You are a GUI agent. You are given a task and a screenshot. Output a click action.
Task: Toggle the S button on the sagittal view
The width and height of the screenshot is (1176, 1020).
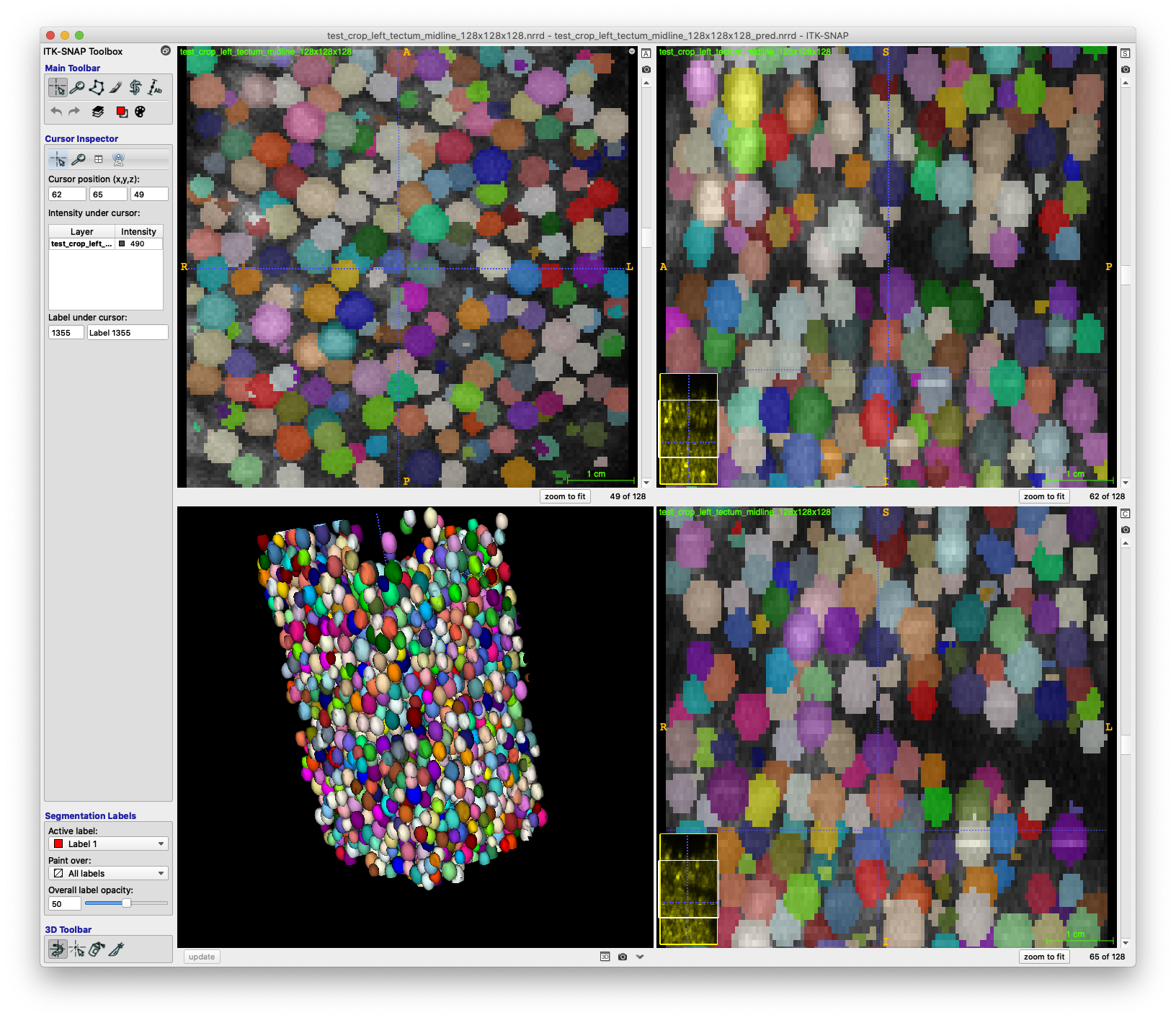point(1126,52)
